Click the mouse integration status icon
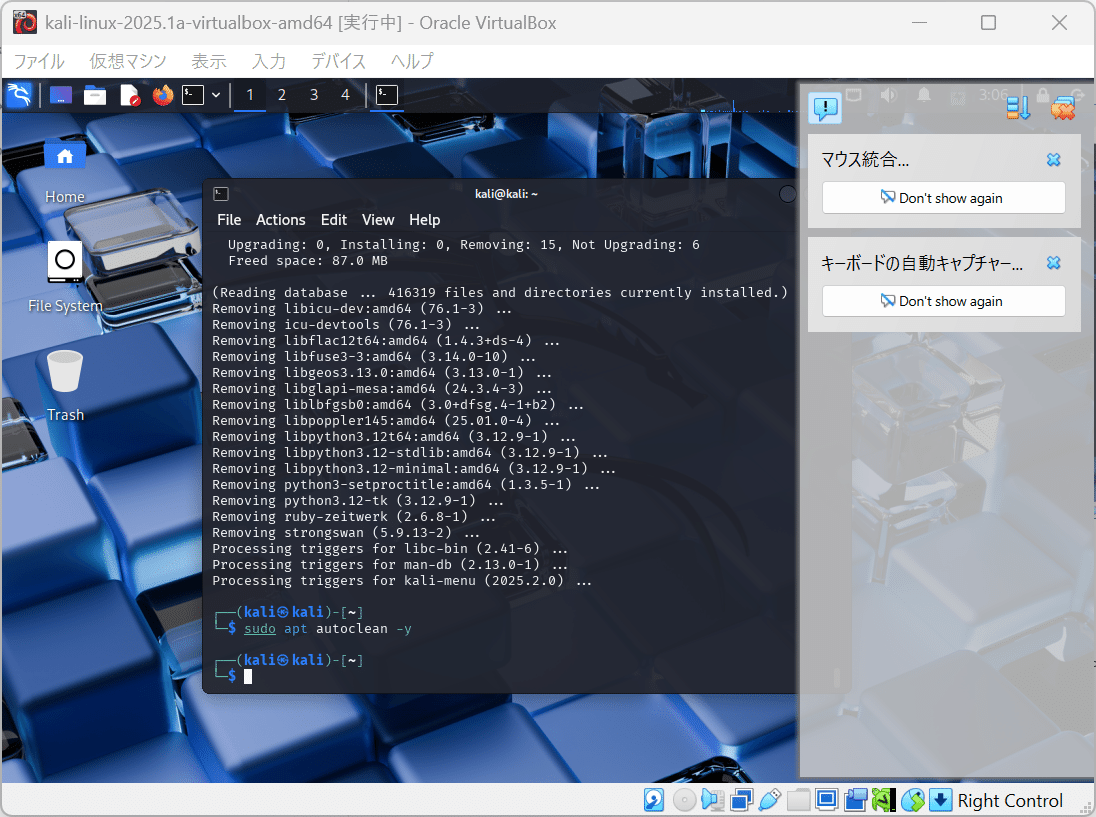The width and height of the screenshot is (1096, 817). (912, 800)
